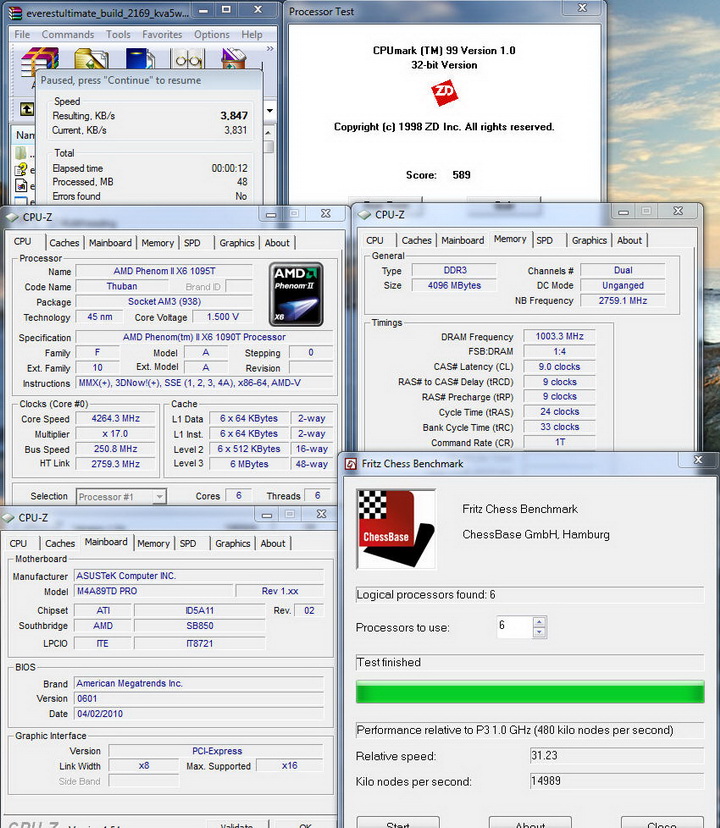This screenshot has width=720, height=828.
Task: Open the WinRAR address bar dropdown arrow
Action: pyautogui.click(x=270, y=111)
